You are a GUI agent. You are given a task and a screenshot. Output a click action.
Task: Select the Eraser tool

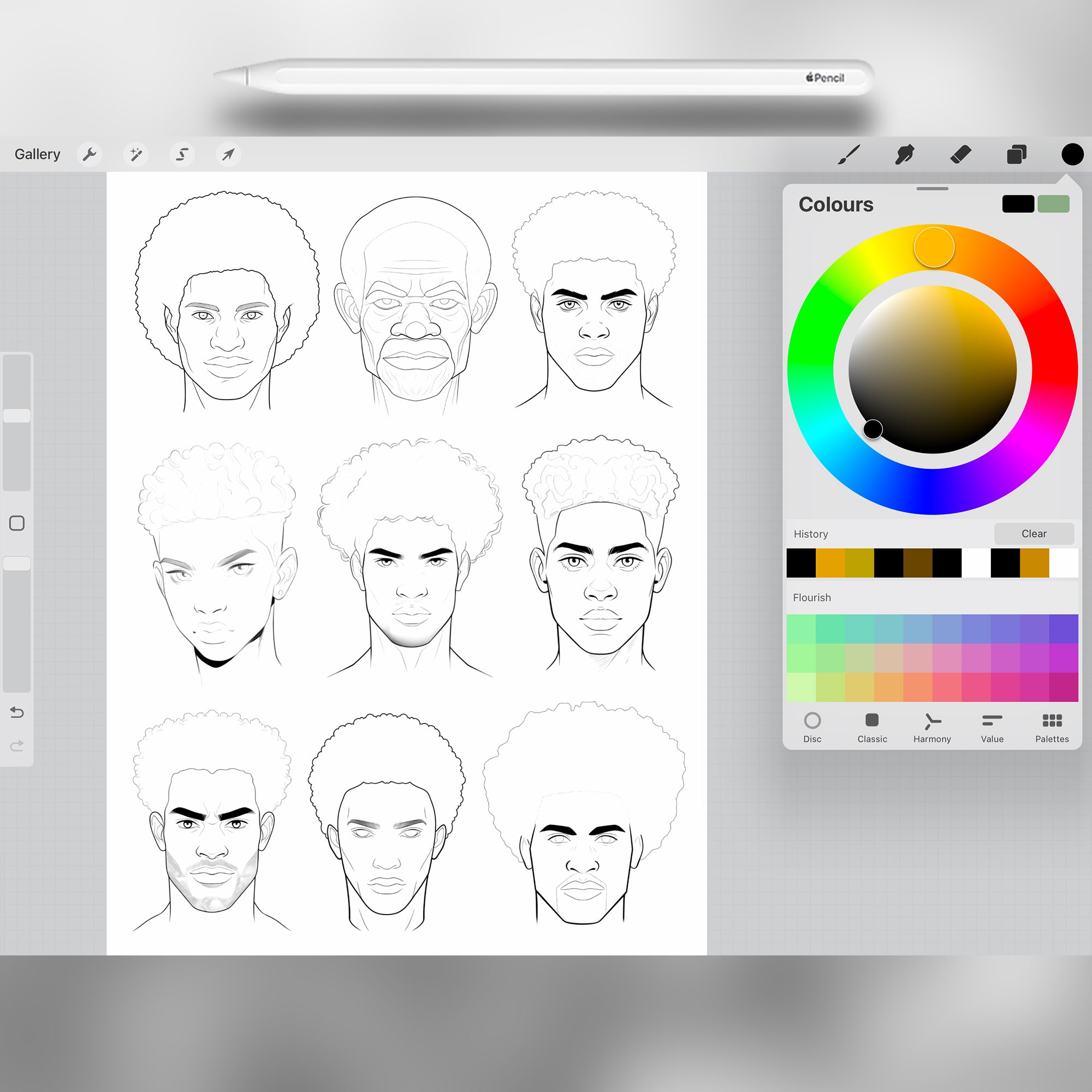tap(960, 155)
